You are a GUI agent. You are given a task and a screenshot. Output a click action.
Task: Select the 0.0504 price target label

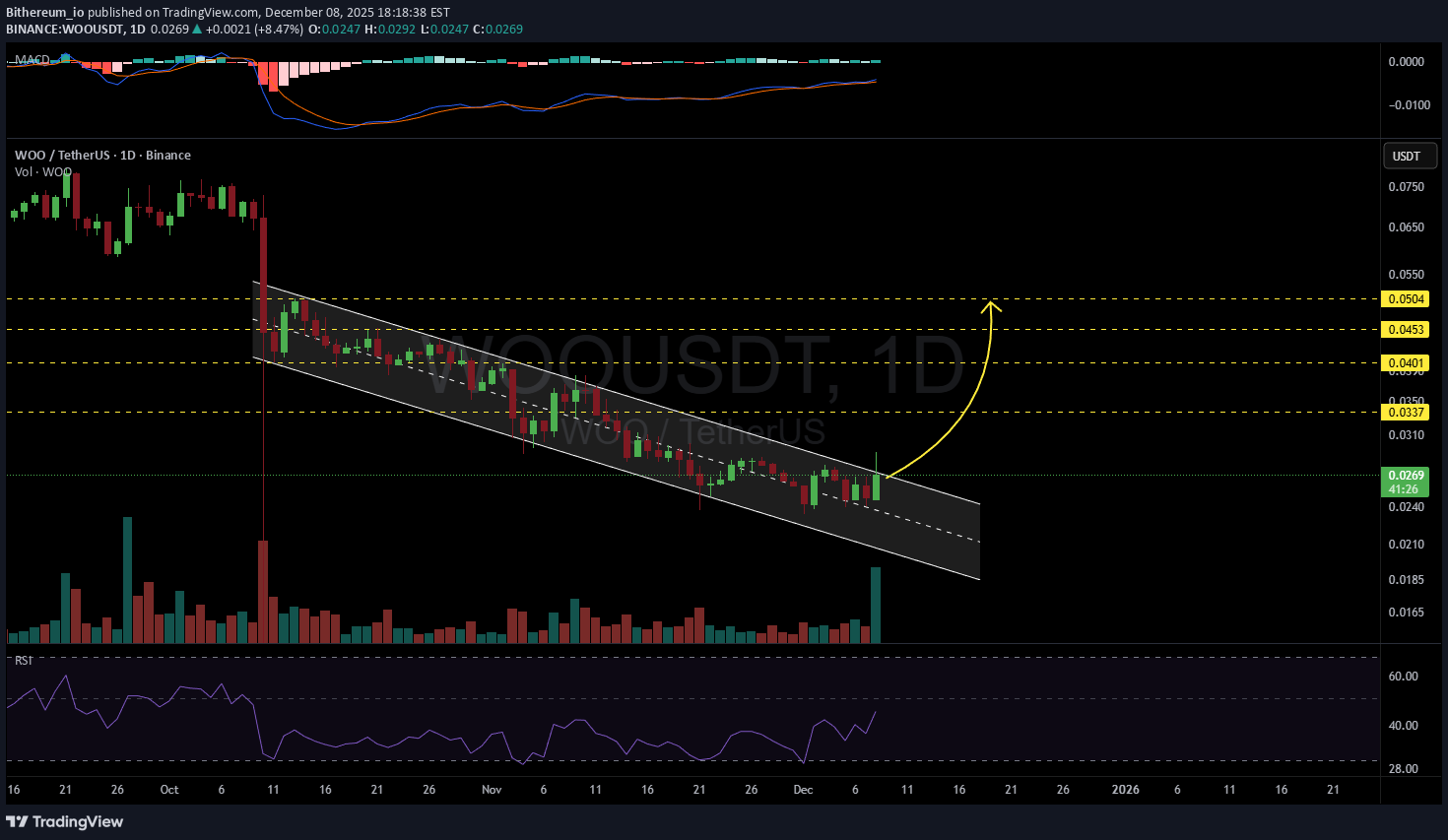tap(1406, 299)
